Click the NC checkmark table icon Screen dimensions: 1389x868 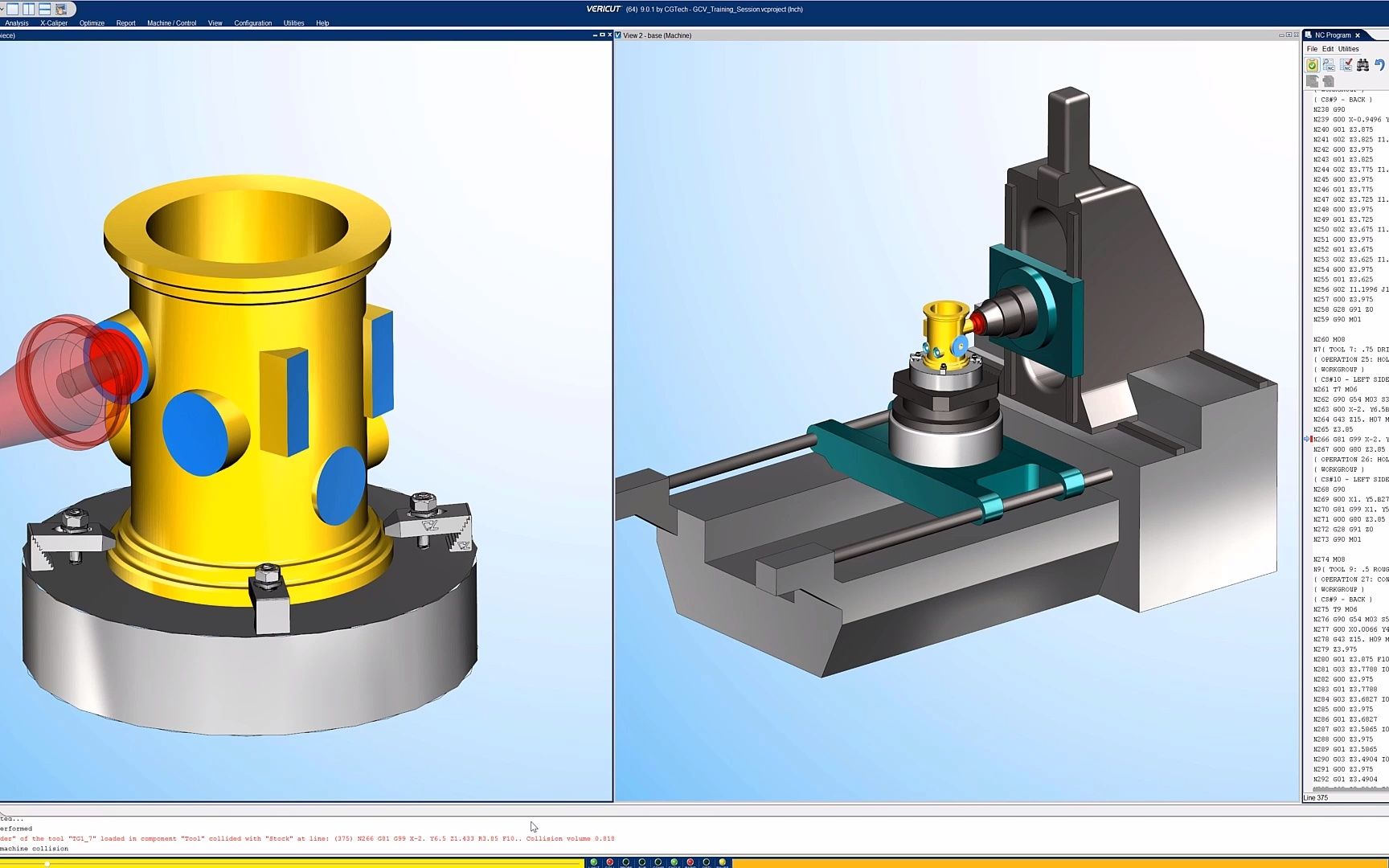(1346, 65)
